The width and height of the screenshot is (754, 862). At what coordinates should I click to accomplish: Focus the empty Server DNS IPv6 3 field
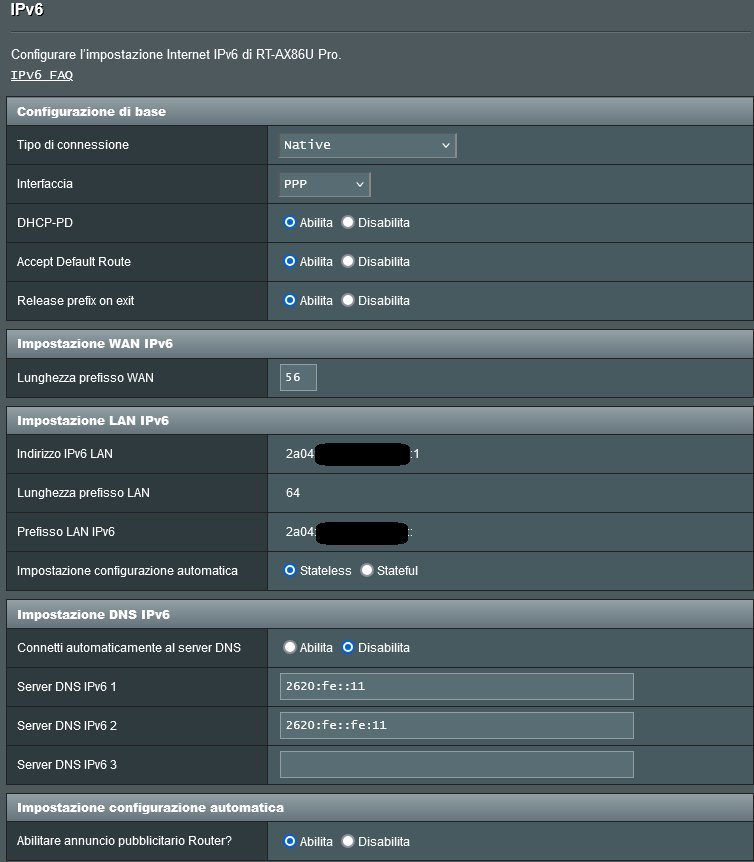(x=456, y=765)
